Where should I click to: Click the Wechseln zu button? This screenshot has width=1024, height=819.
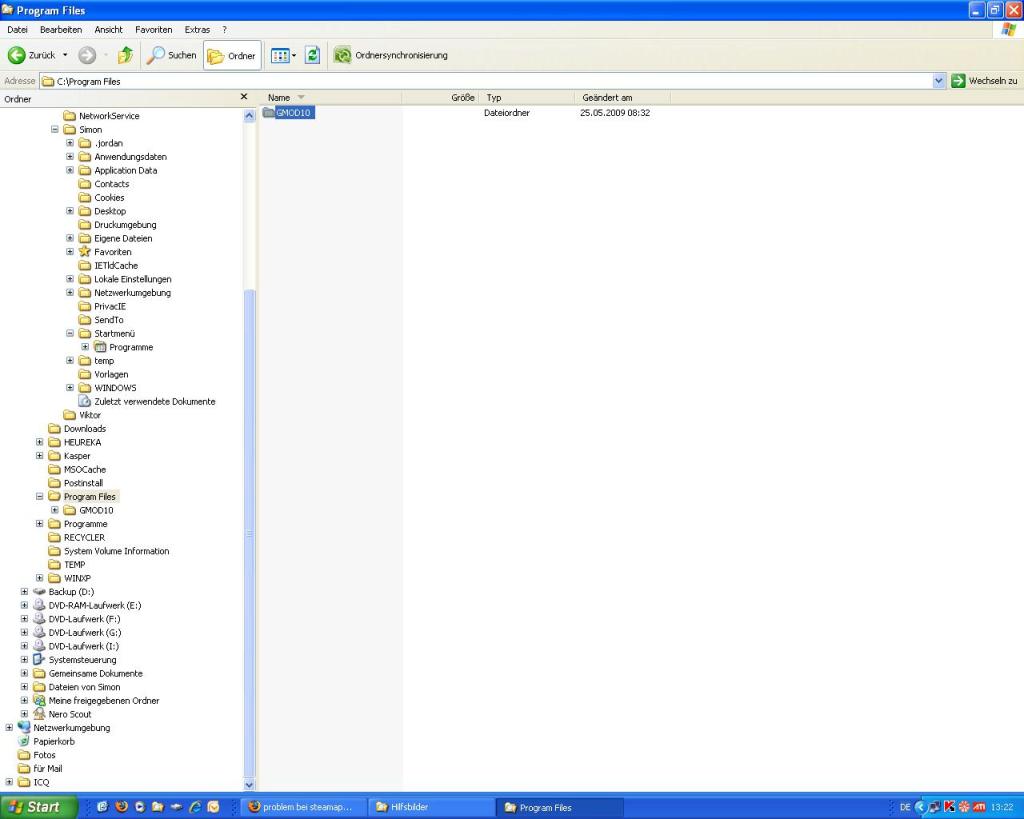(x=984, y=81)
